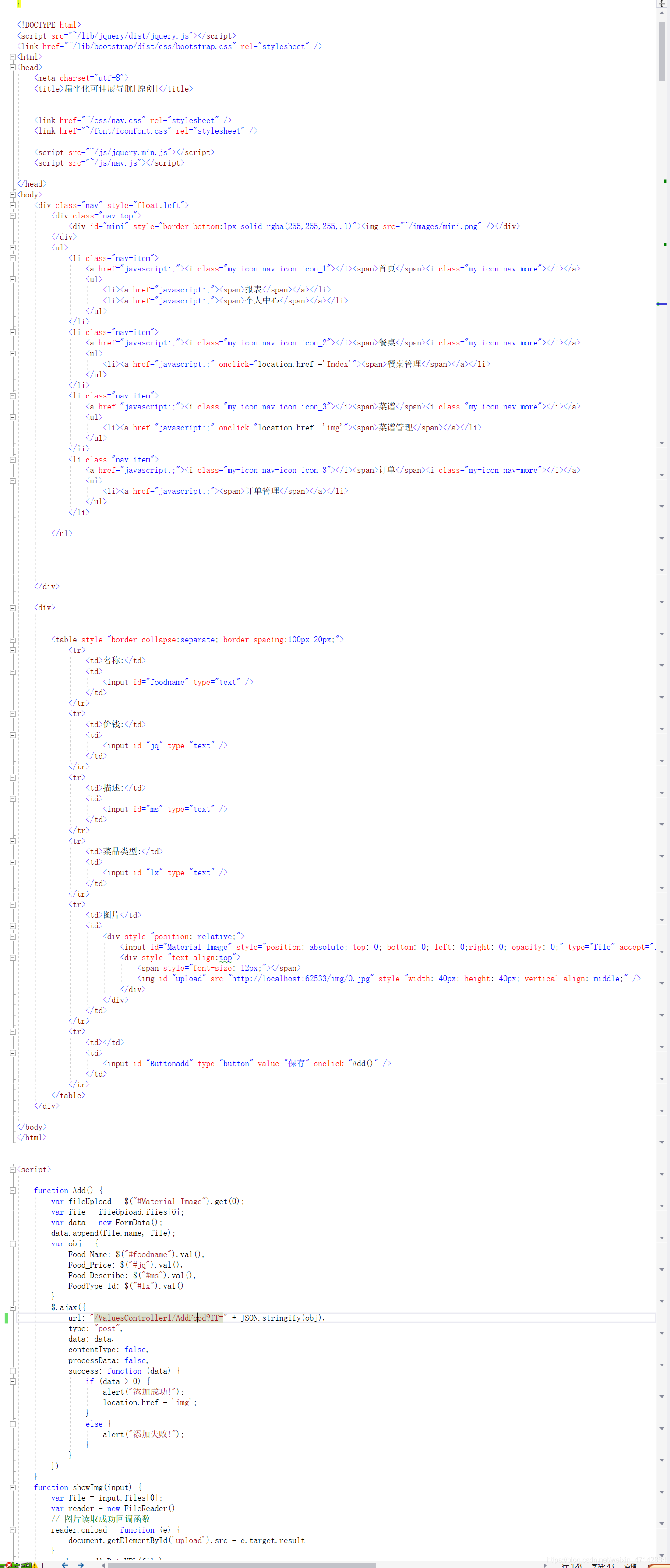The width and height of the screenshot is (670, 1568).
Task: Place cursor in the <!DOCTYPE html> line
Action: [49, 25]
